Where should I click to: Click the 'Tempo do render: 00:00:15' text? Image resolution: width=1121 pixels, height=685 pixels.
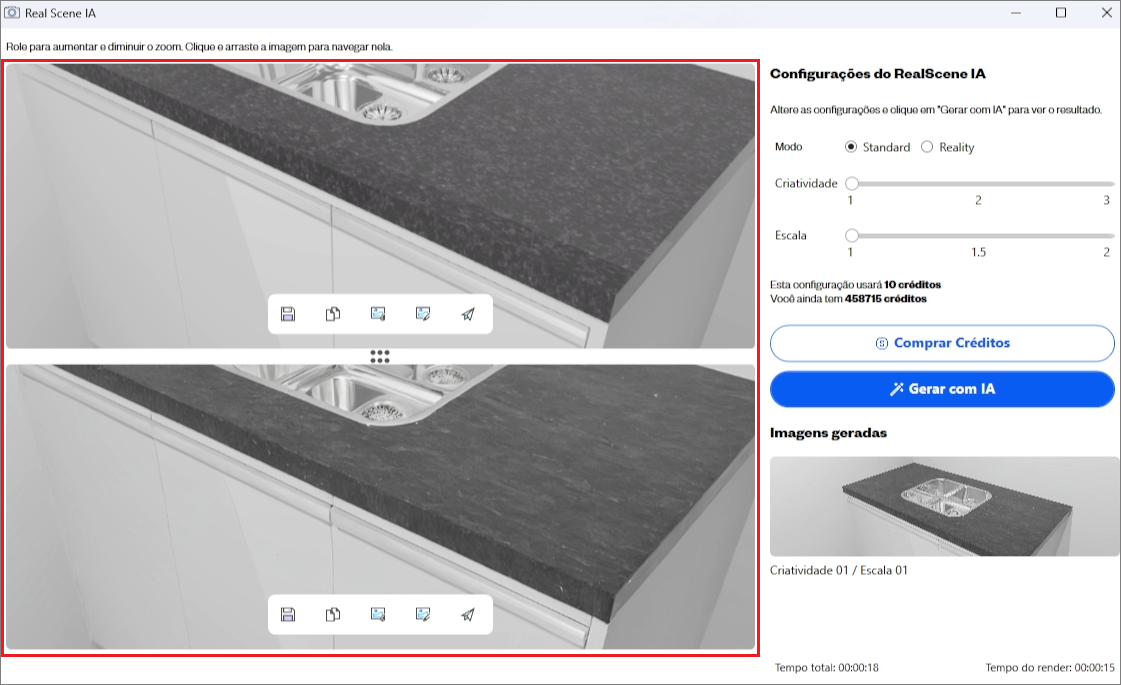[x=1050, y=667]
